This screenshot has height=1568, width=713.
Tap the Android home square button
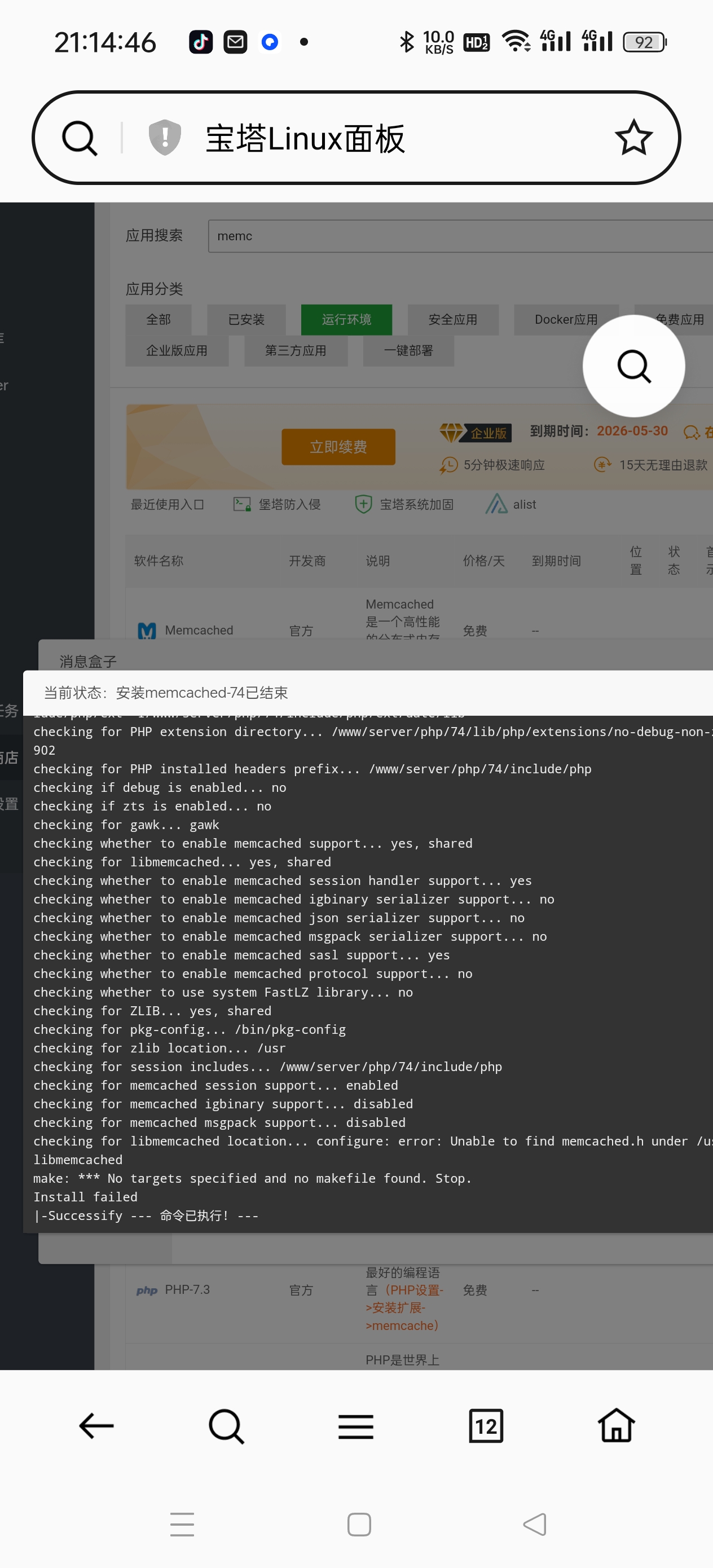(359, 1524)
